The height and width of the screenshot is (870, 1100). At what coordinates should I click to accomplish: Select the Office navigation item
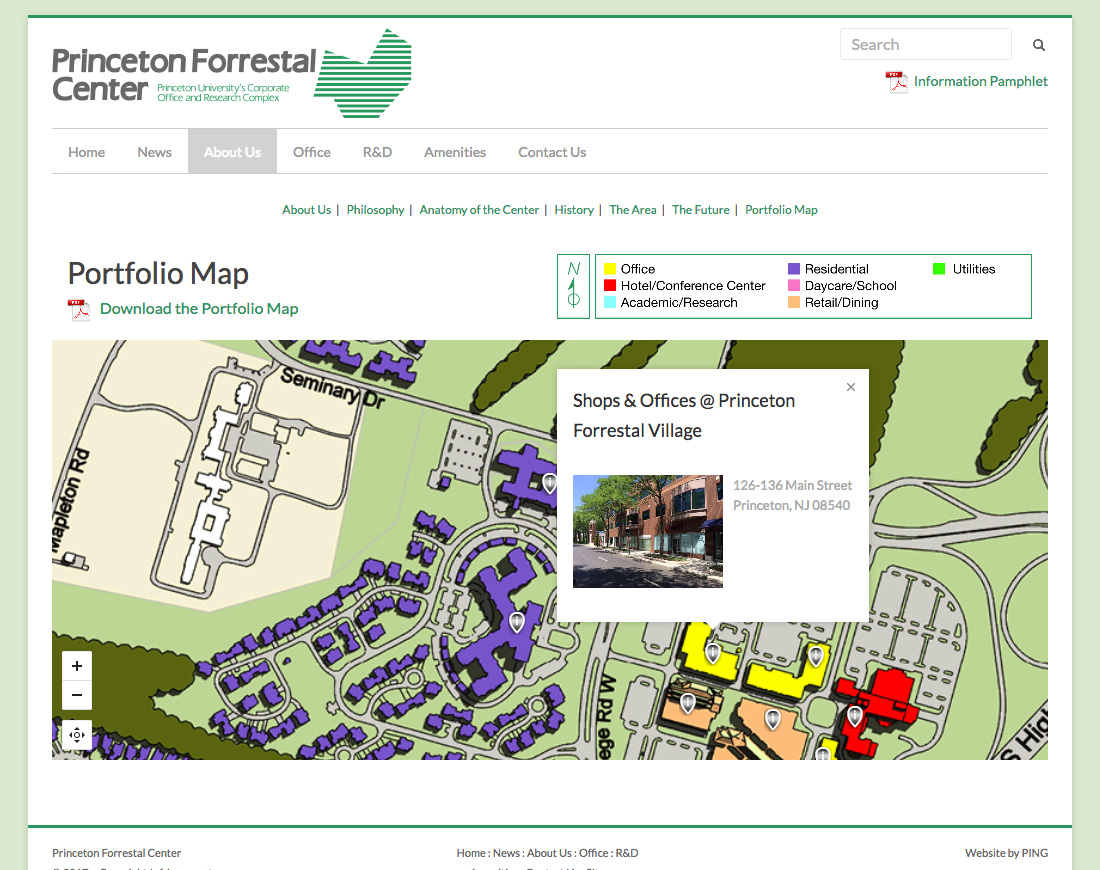[312, 152]
